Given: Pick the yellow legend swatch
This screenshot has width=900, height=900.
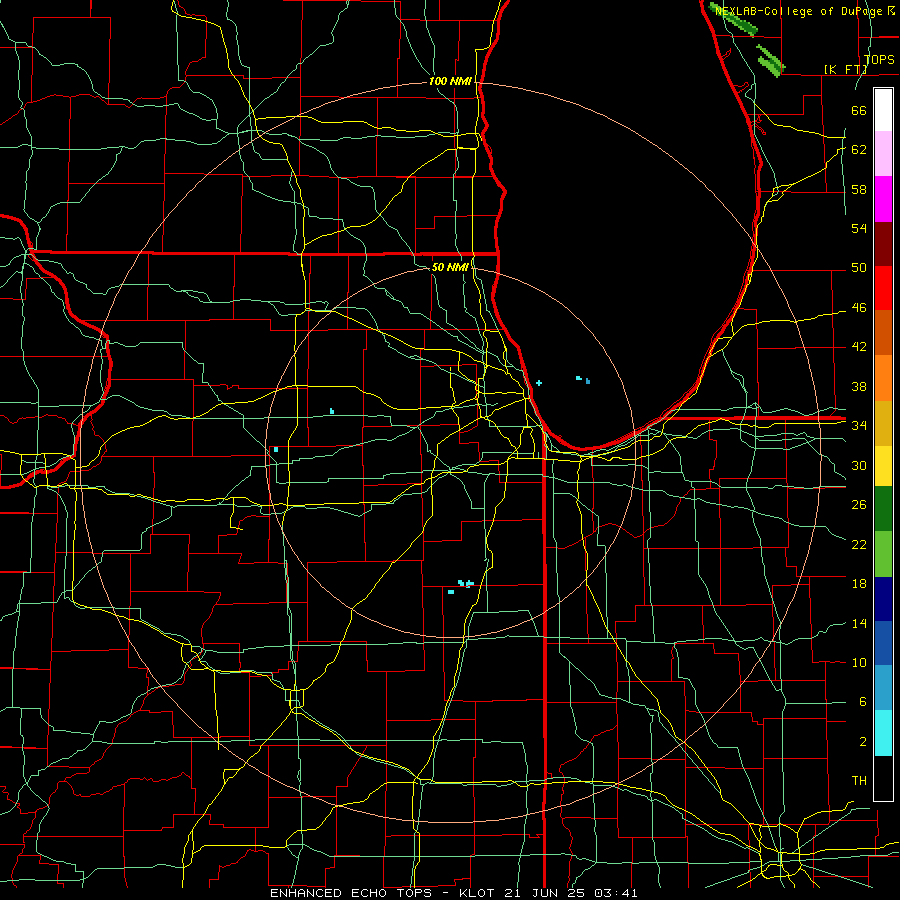Looking at the screenshot, I should 883,467.
